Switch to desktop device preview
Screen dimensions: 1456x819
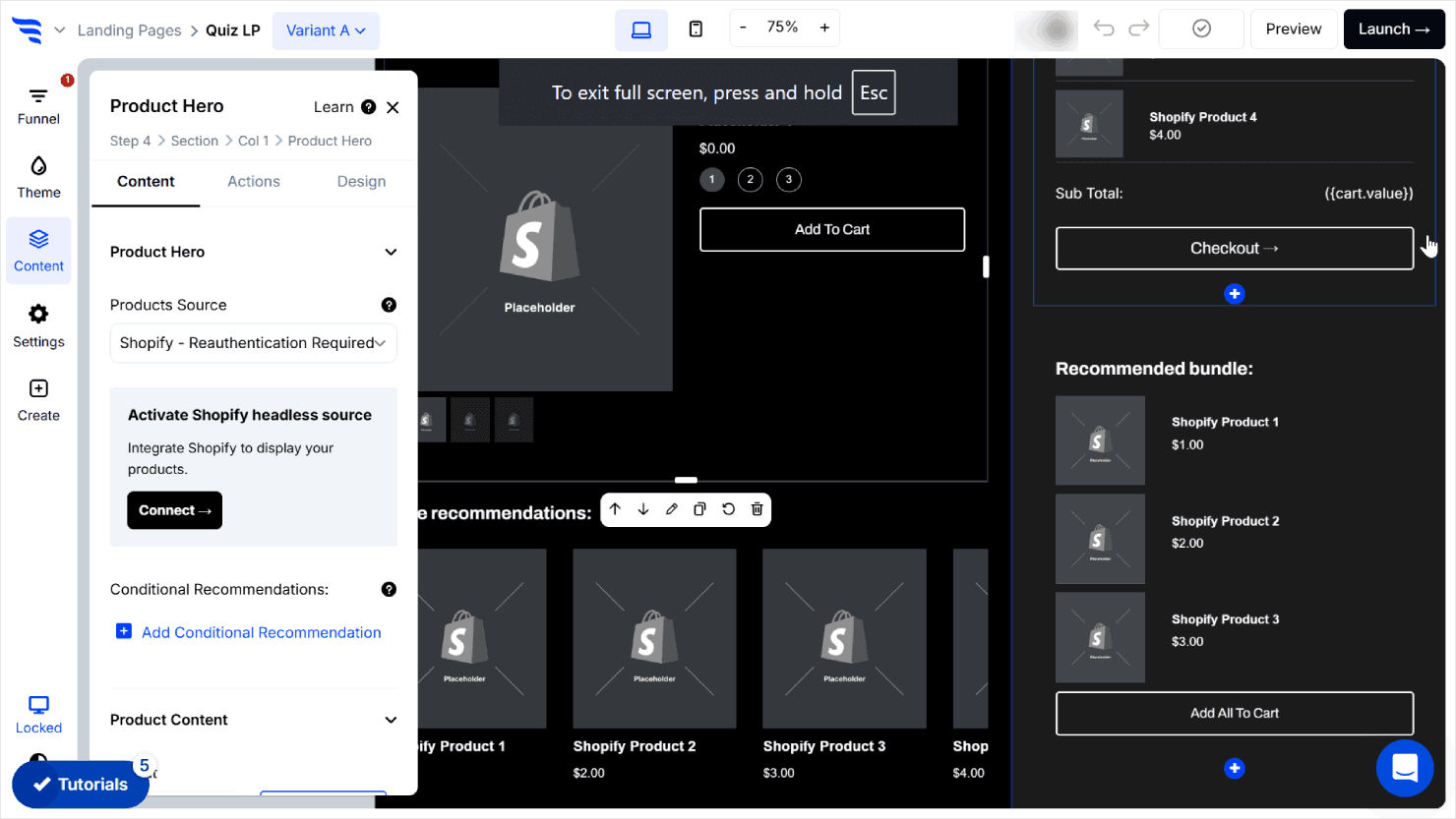[641, 29]
